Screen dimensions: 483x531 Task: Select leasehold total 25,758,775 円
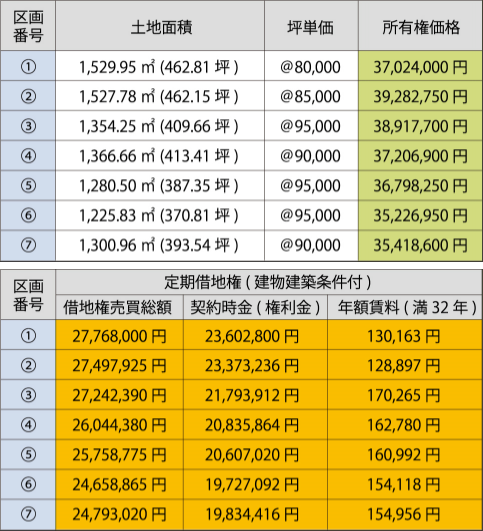(119, 454)
